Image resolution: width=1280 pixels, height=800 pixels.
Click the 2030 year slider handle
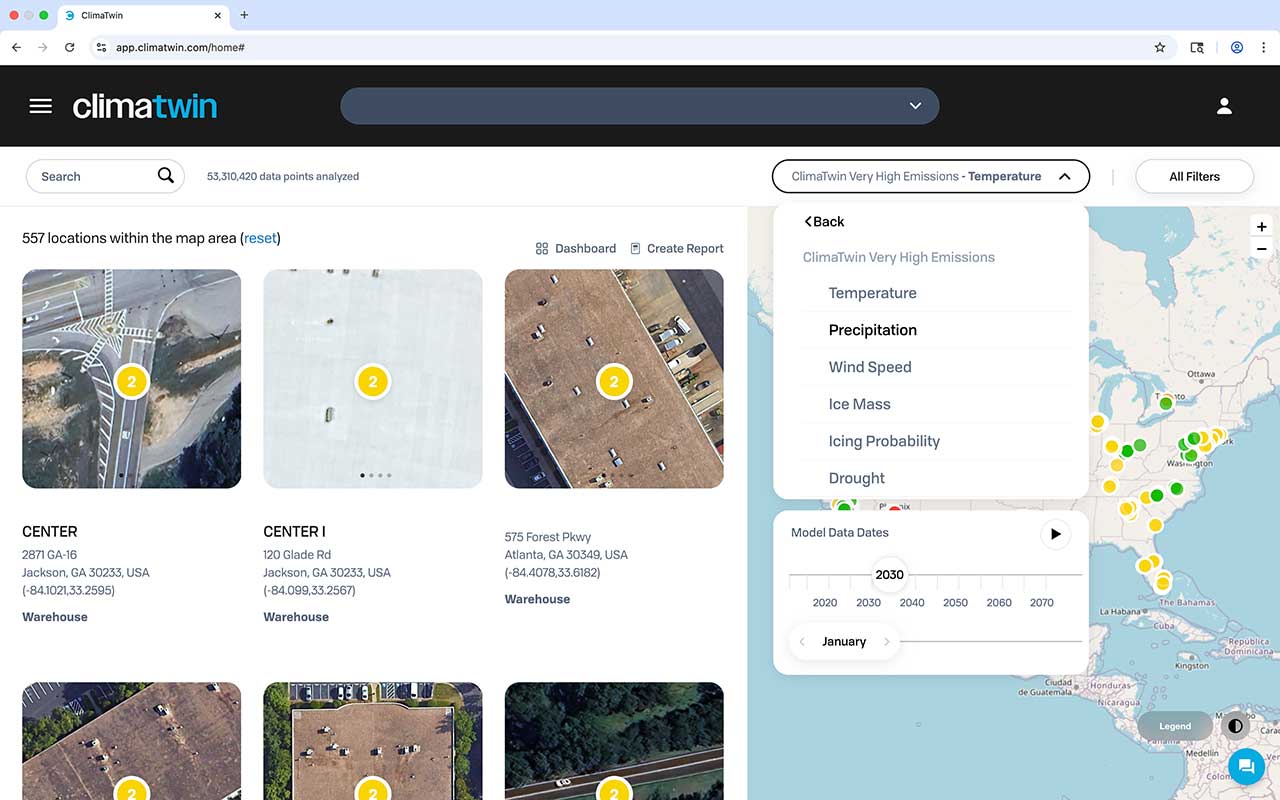[889, 575]
